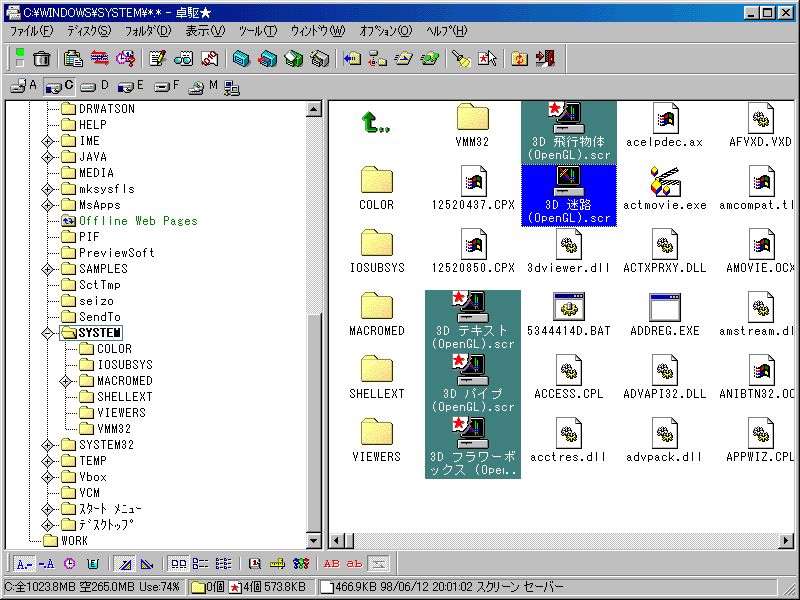Switch to large icons view mode
The height and width of the screenshot is (600, 800).
pos(179,563)
